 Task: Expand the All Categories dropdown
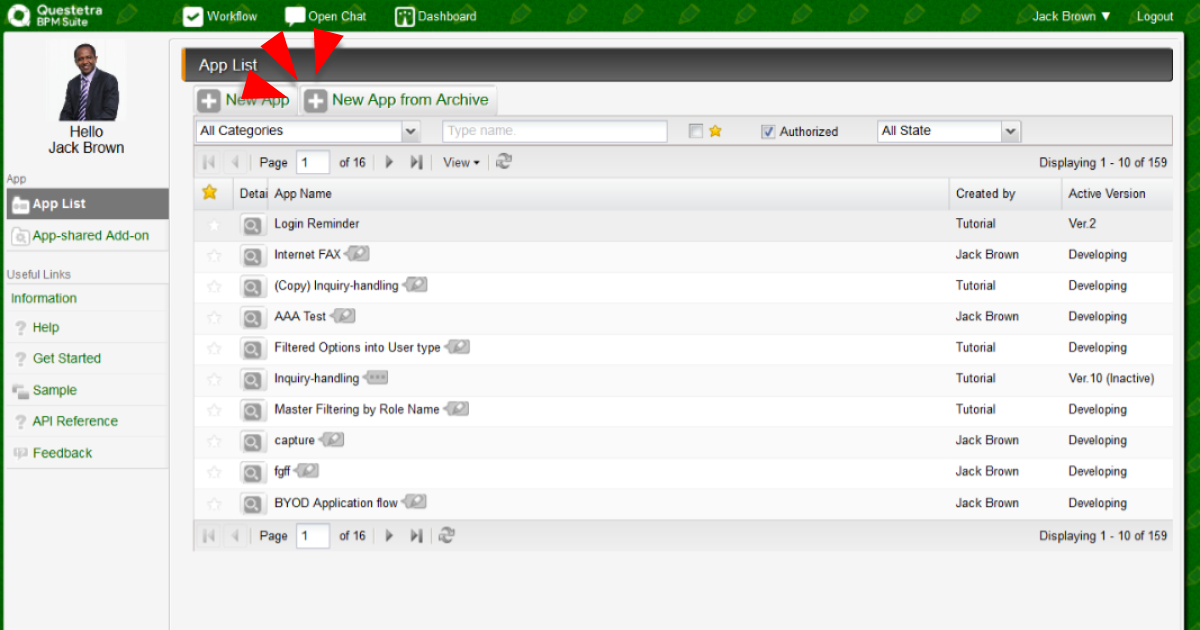(x=410, y=131)
